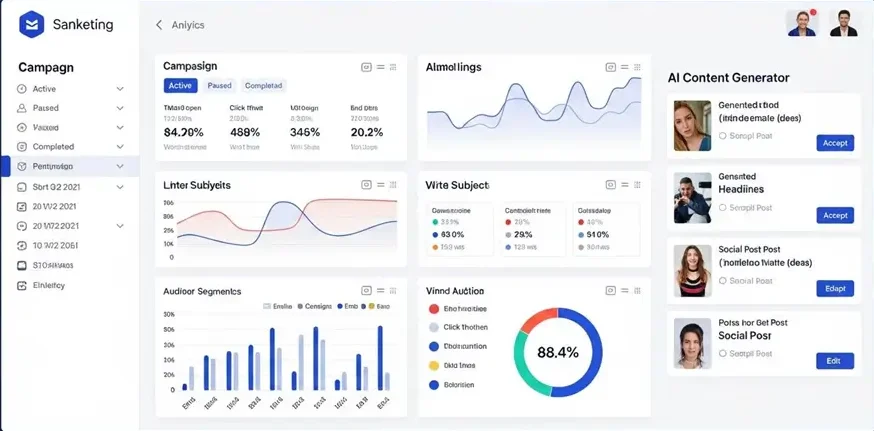
Task: Expand the Completed sidebar item chevron
Action: 120,147
